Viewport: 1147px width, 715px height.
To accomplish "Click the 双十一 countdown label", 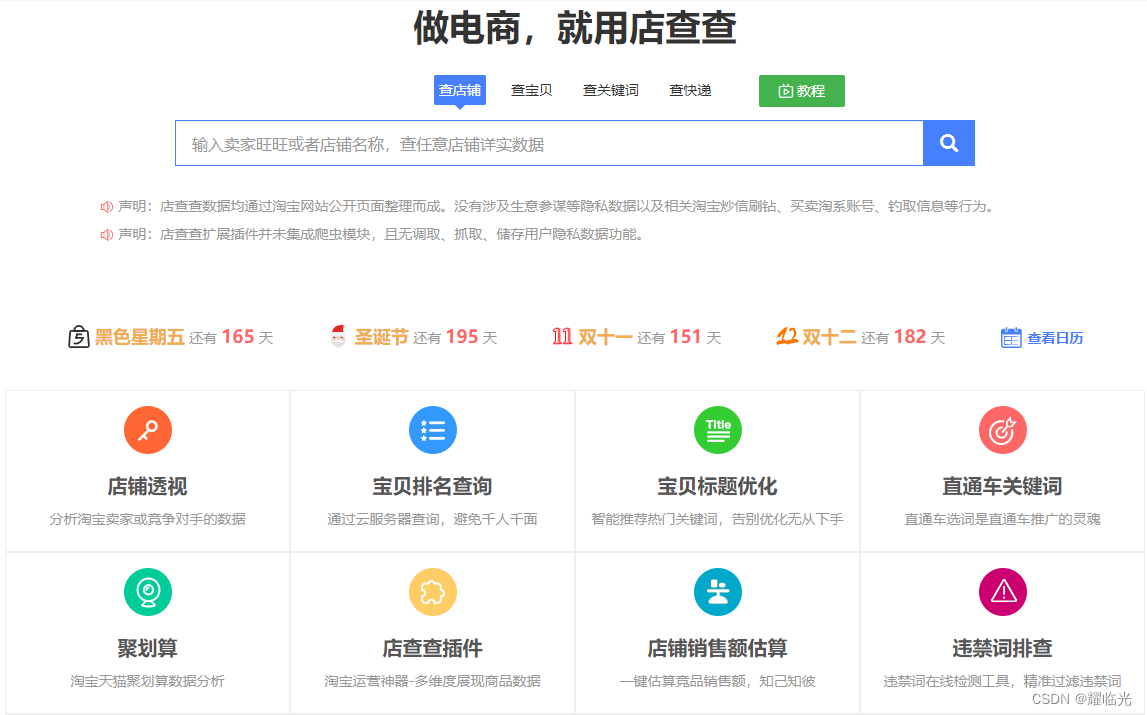I will [x=605, y=337].
